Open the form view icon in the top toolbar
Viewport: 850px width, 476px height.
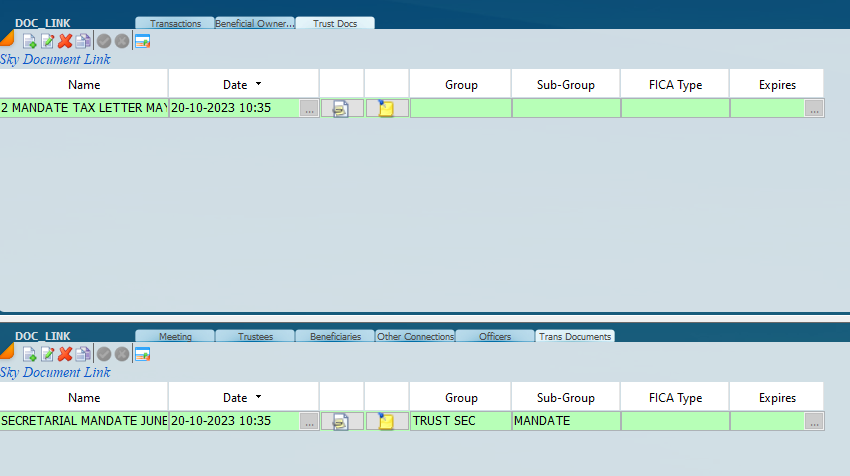(x=142, y=41)
